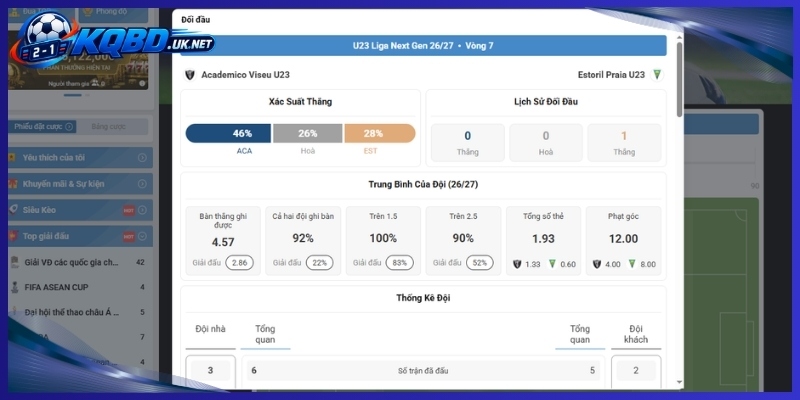
Task: Click the home wins 0 Thắng card
Action: click(467, 143)
